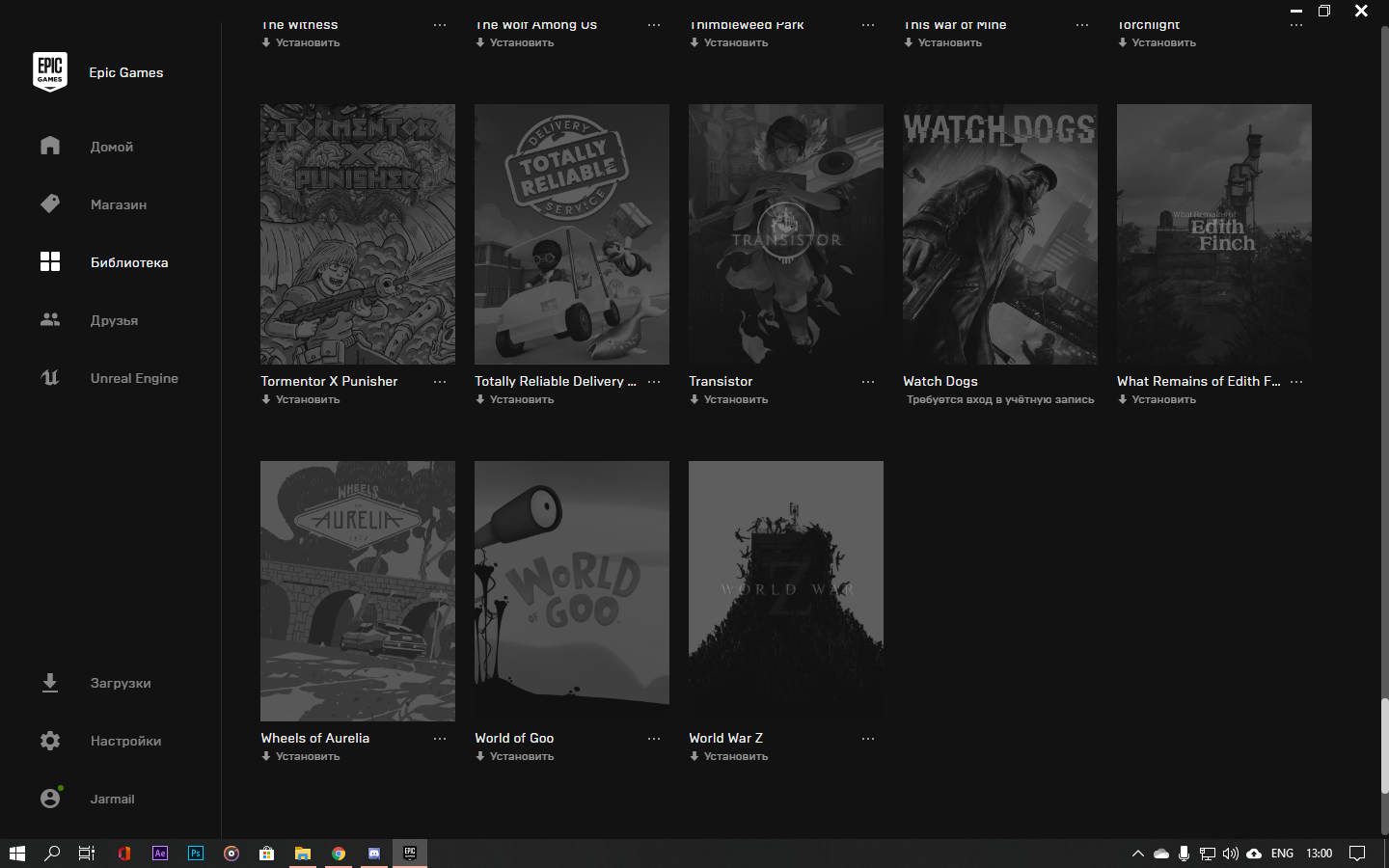Open options menu for Wheels of Aurelia
1389x868 pixels.
coord(440,739)
